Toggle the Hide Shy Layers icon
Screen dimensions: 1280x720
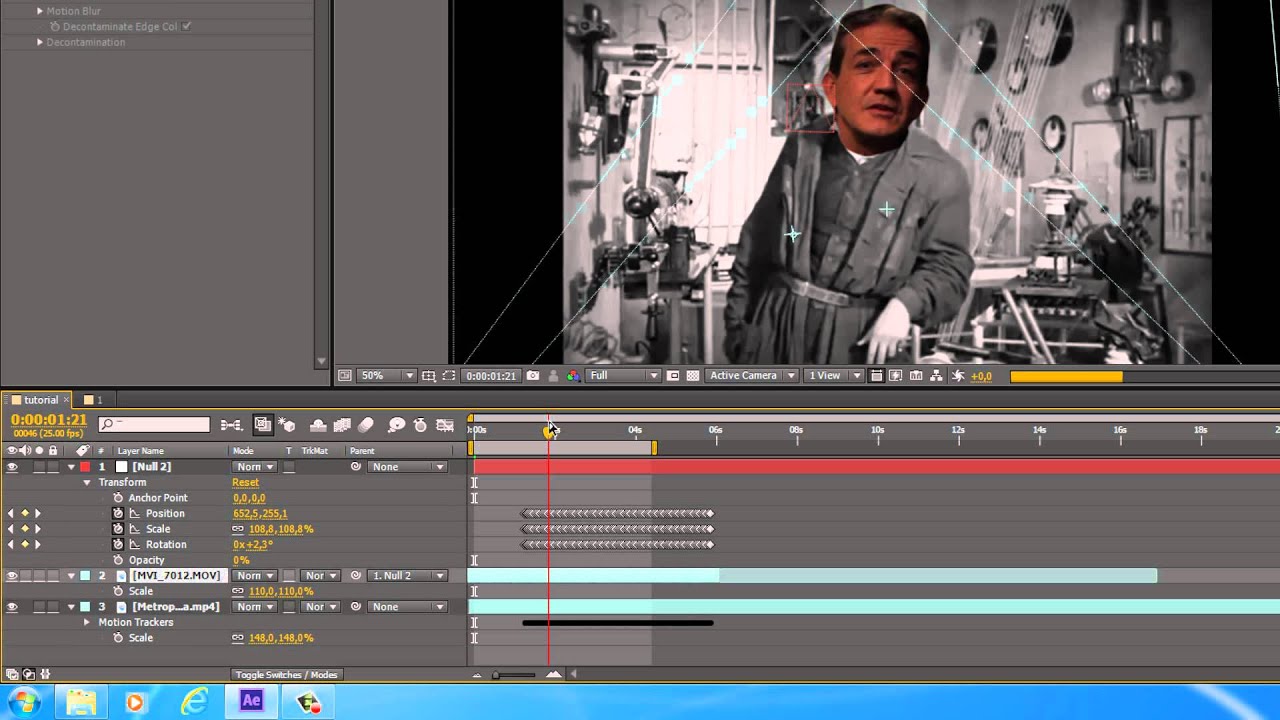[x=318, y=425]
